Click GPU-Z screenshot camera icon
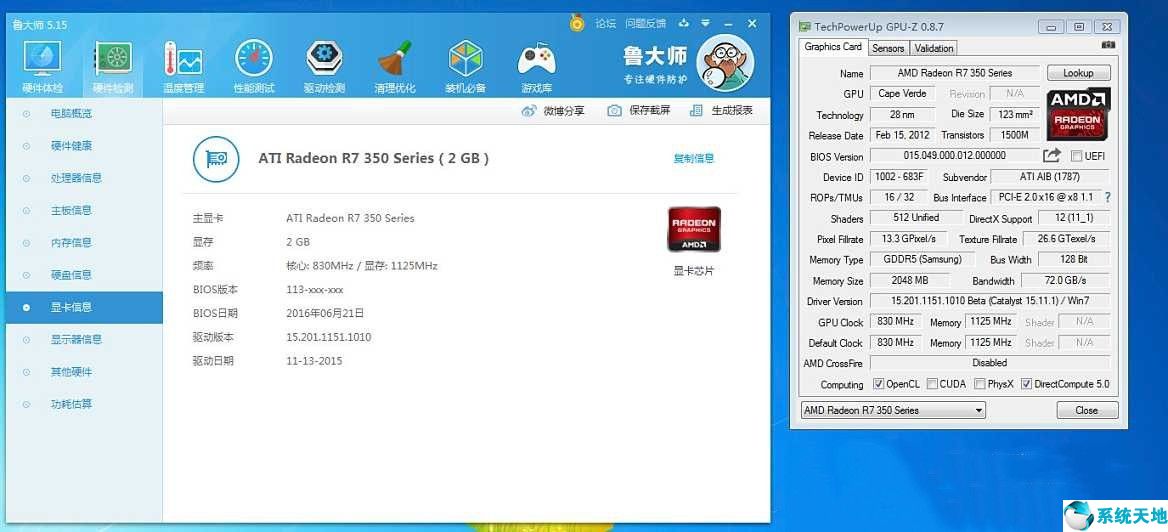The width and height of the screenshot is (1168, 532). click(x=1108, y=45)
